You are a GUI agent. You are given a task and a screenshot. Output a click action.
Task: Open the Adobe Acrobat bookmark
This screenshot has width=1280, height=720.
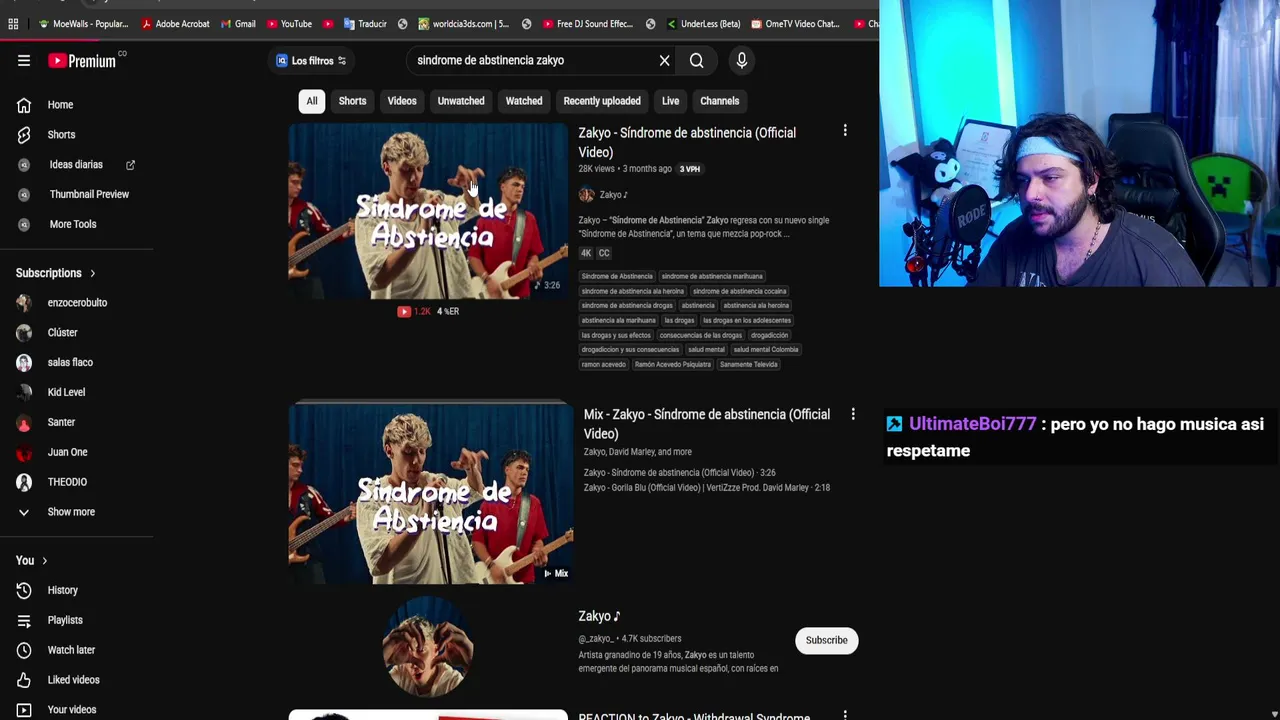tap(175, 24)
